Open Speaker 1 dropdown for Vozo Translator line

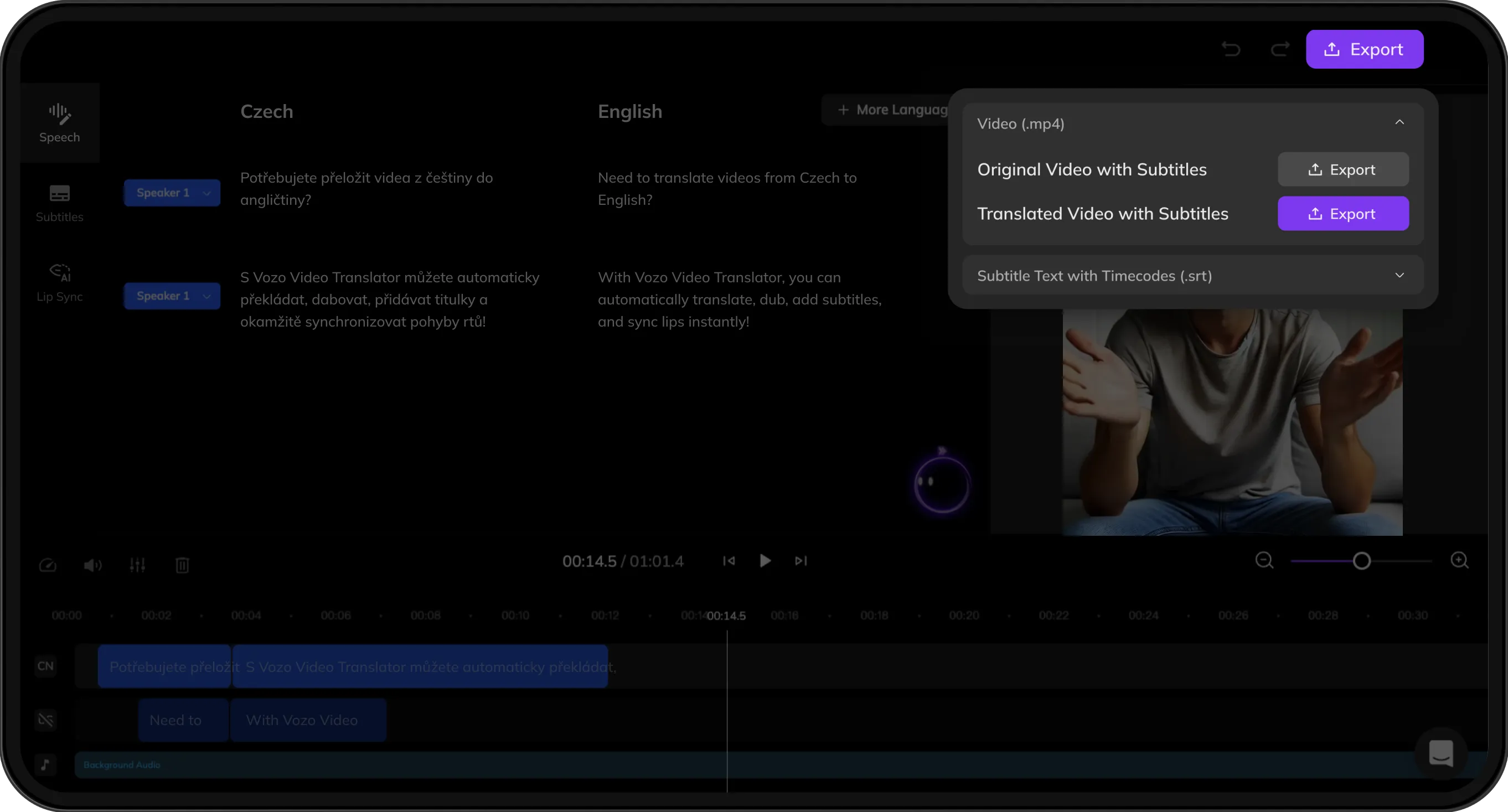(x=172, y=296)
